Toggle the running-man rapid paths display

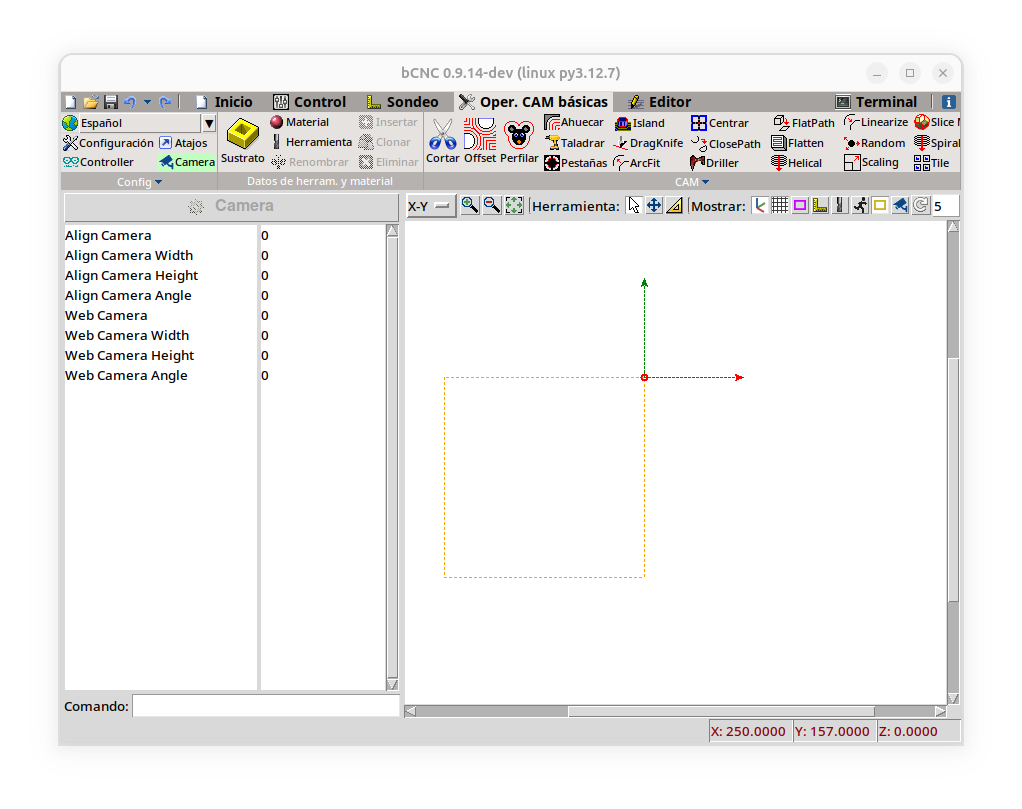(x=860, y=205)
